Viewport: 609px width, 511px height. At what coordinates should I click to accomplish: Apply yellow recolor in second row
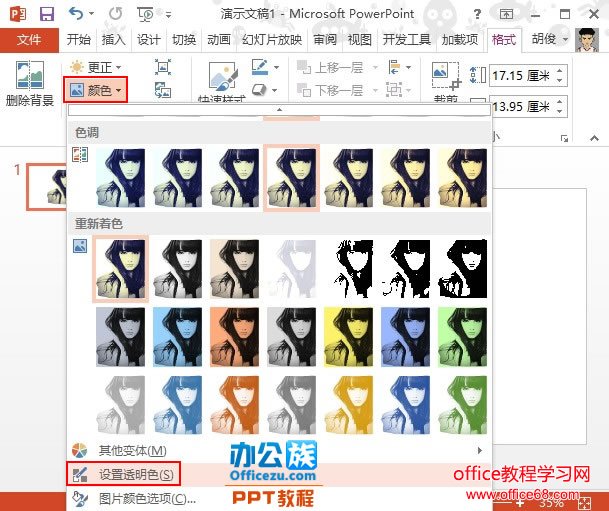pos(348,337)
